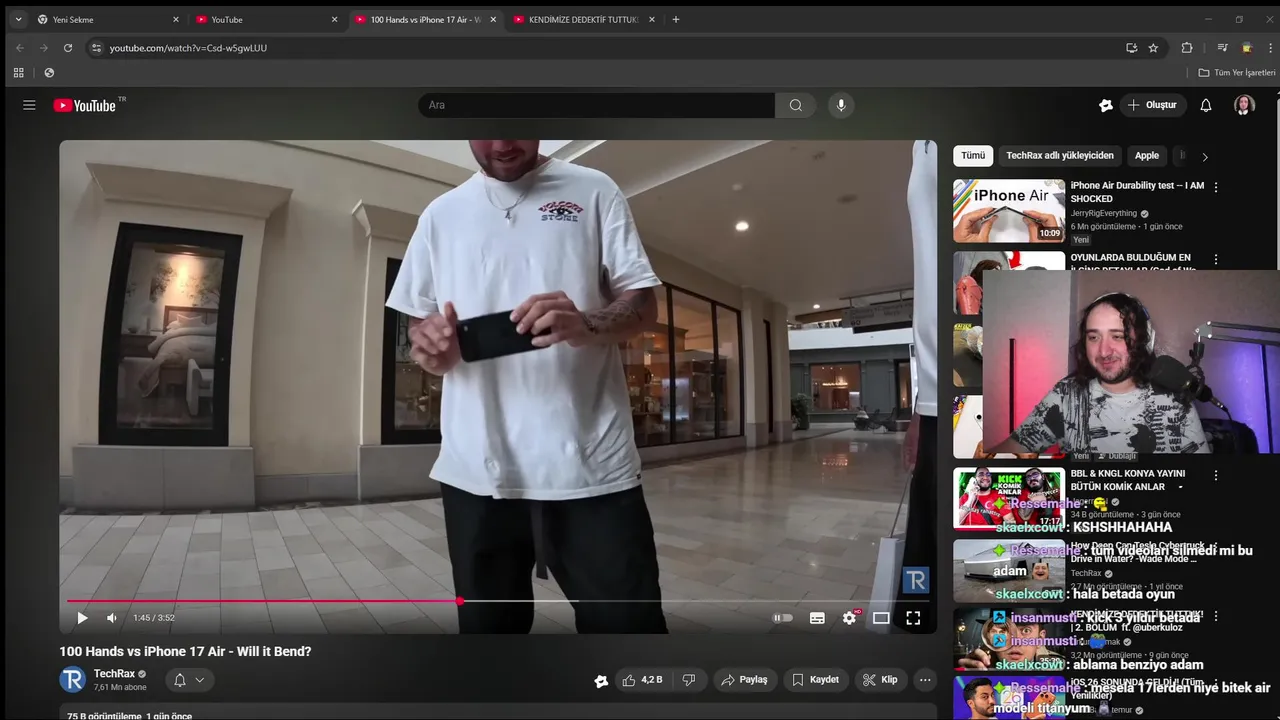The width and height of the screenshot is (1280, 720).
Task: Click the search magnifier button
Action: pyautogui.click(x=796, y=105)
